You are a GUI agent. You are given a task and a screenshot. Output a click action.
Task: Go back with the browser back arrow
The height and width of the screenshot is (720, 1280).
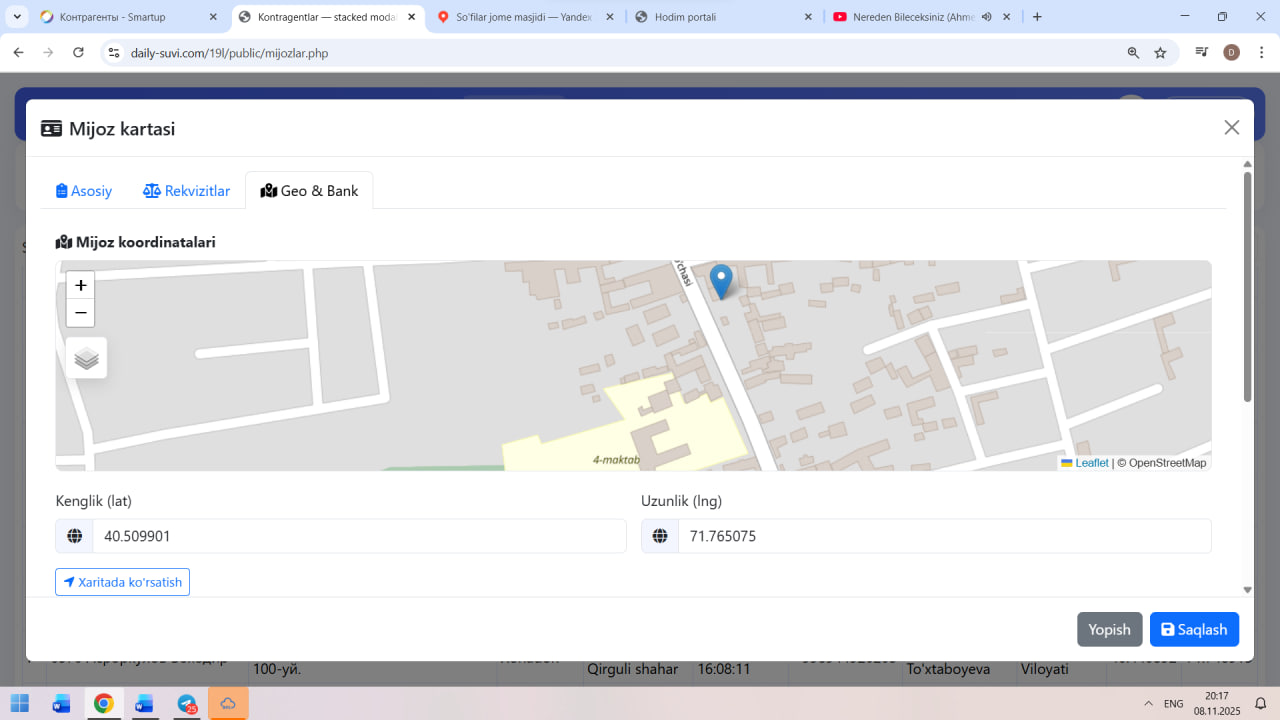pyautogui.click(x=18, y=52)
